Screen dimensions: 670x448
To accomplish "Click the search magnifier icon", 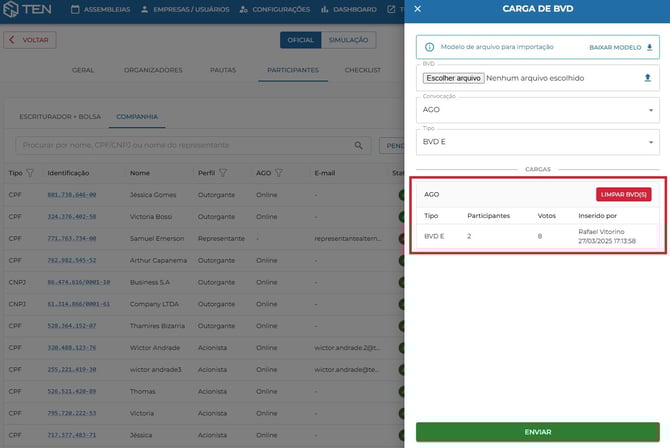I will coord(359,145).
